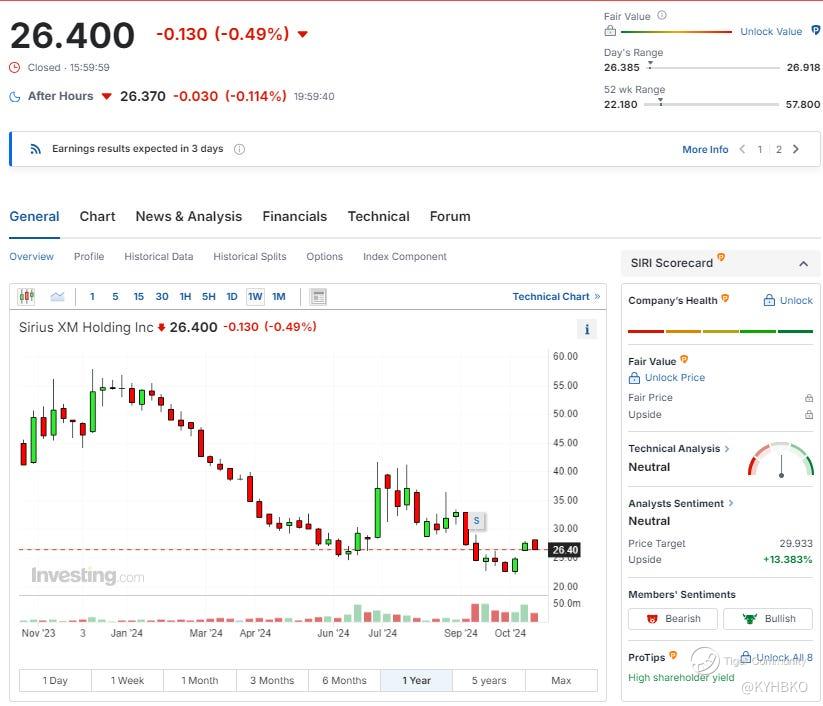The width and height of the screenshot is (823, 706).
Task: Click the 52 wk Range slider marker
Action: click(660, 102)
